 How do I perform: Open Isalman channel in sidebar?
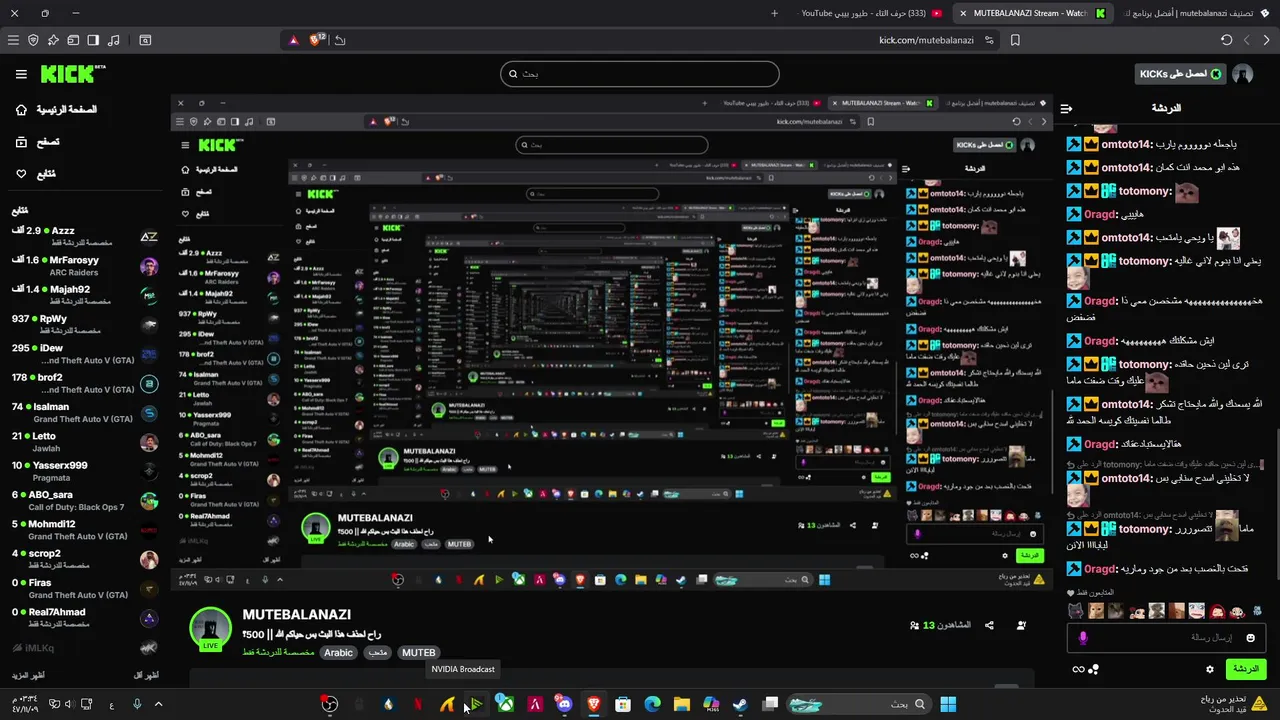(x=85, y=412)
